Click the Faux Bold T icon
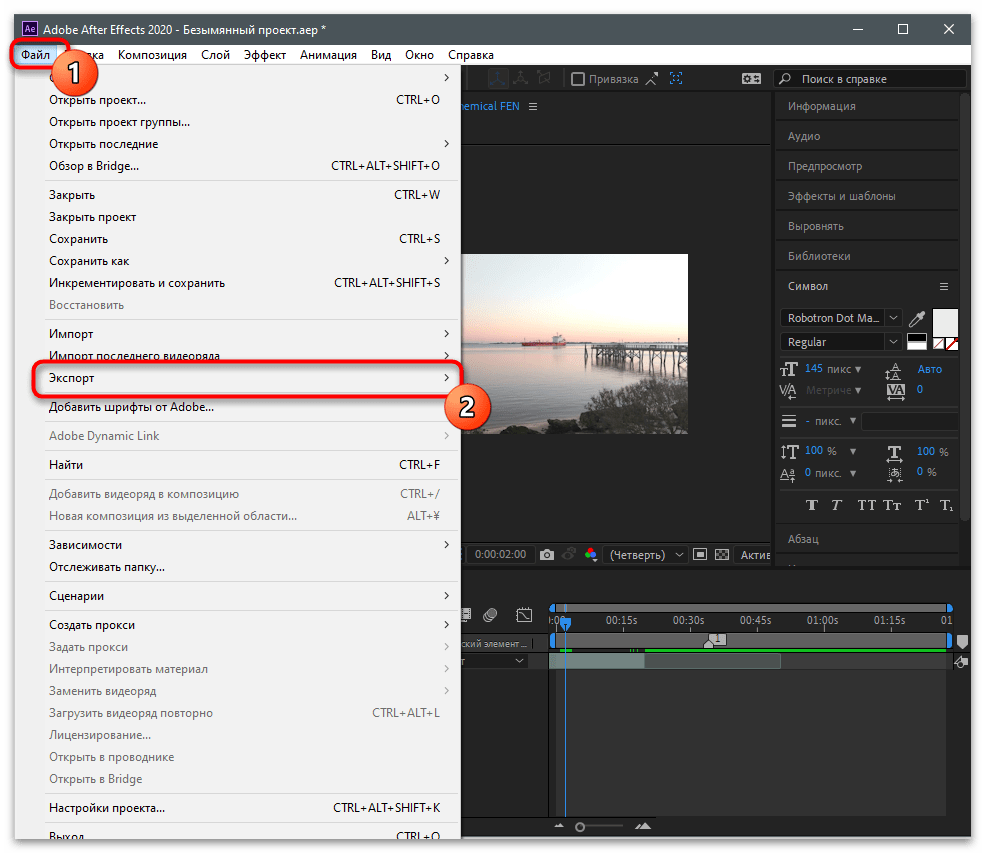985x853 pixels. click(812, 505)
